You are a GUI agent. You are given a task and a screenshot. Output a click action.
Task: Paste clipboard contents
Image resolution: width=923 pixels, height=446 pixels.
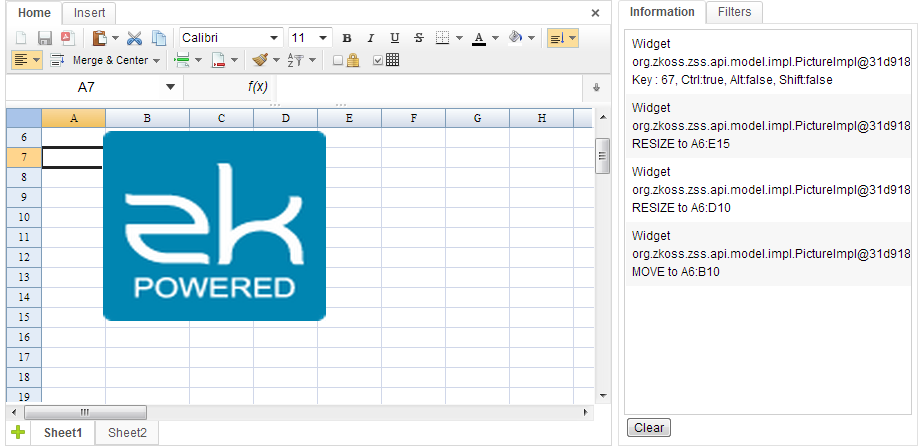point(100,38)
